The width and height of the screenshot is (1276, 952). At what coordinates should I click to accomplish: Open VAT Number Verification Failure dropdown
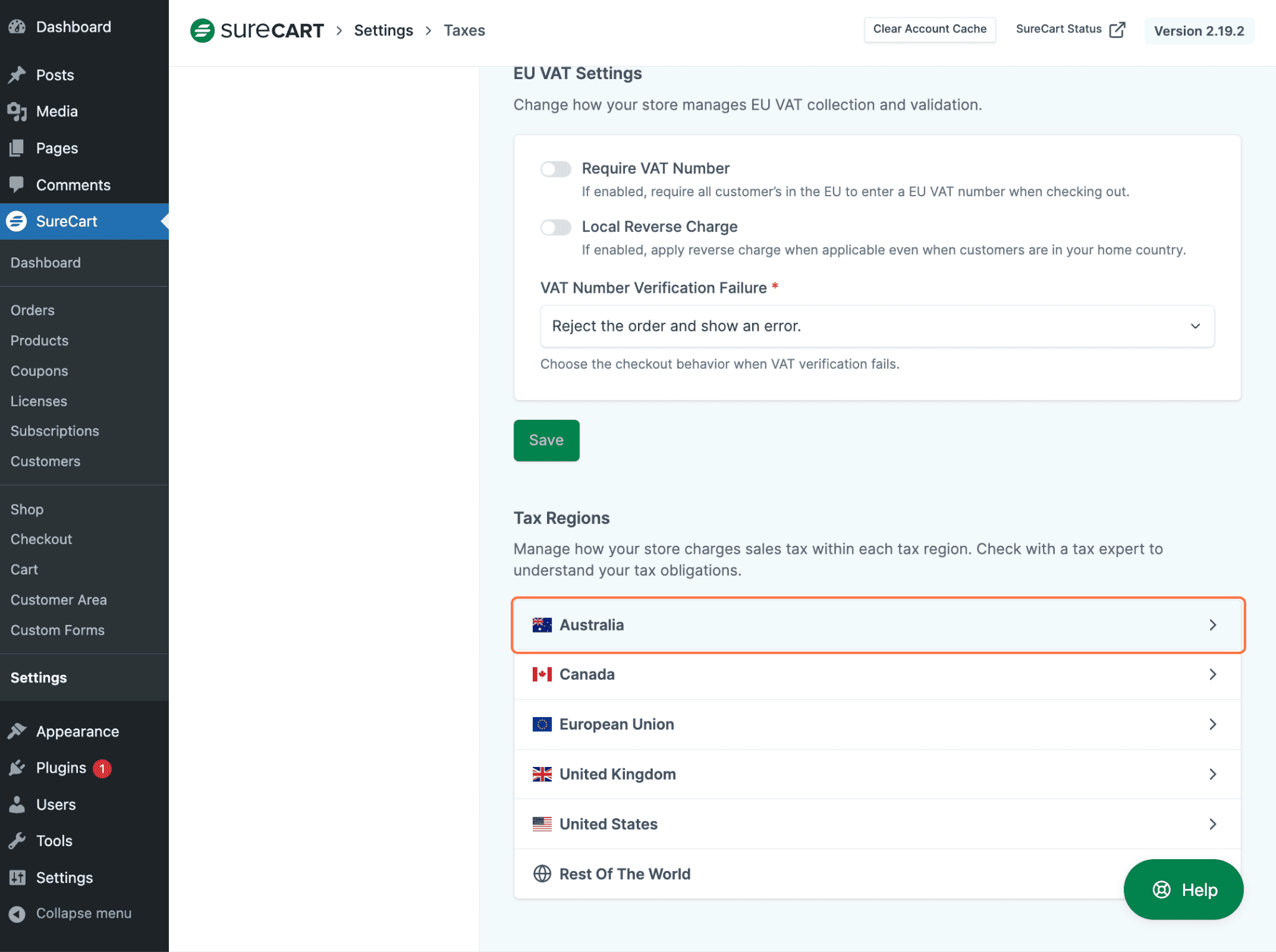(x=877, y=326)
